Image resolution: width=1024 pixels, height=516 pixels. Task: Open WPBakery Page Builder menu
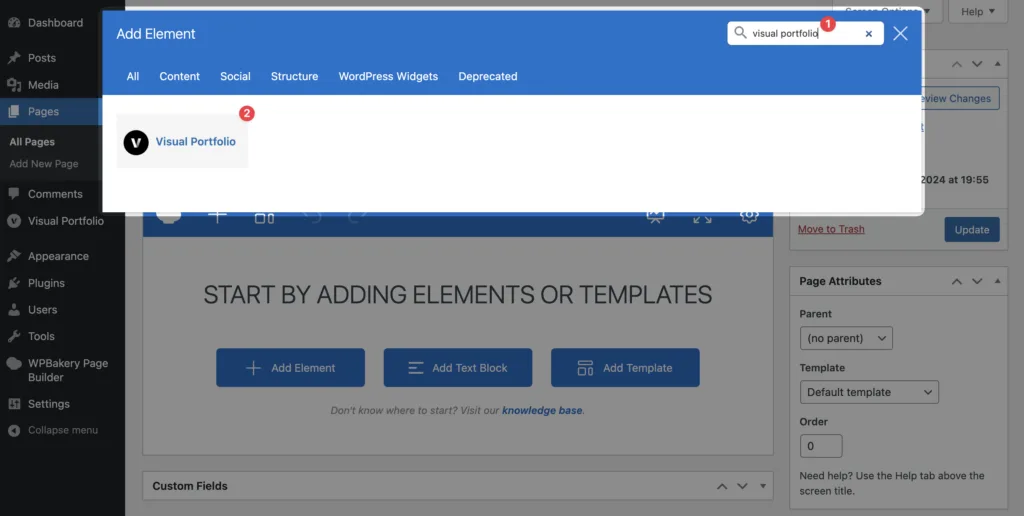pyautogui.click(x=59, y=370)
